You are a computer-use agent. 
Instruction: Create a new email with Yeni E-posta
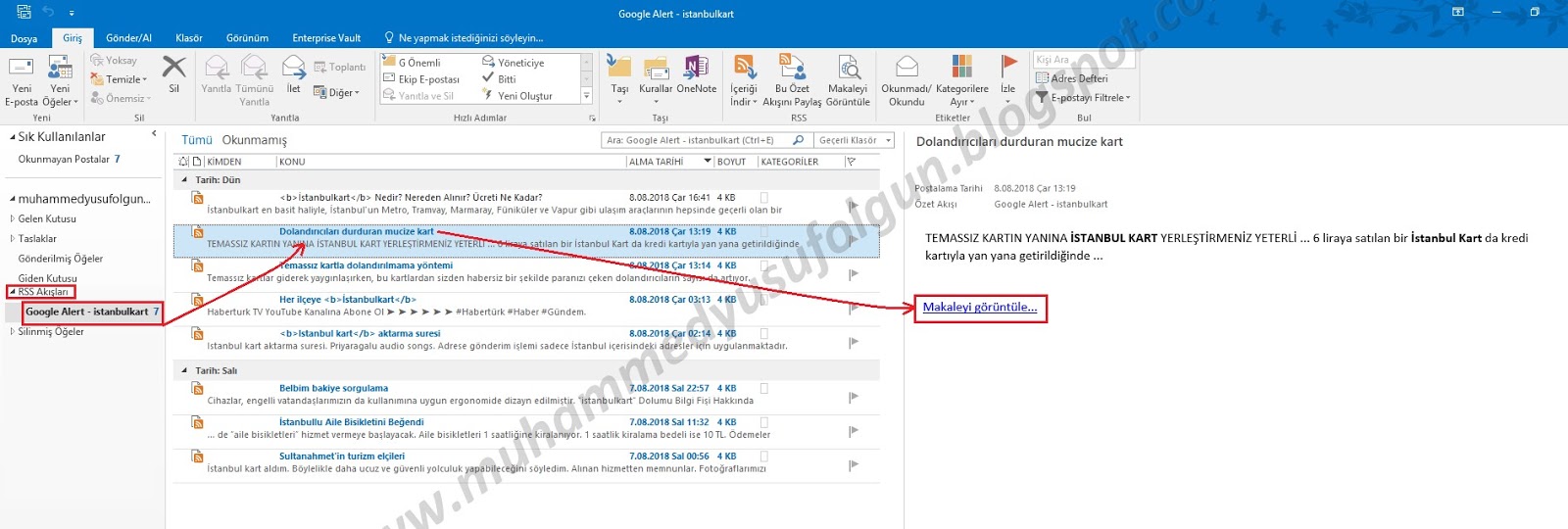coord(22,80)
